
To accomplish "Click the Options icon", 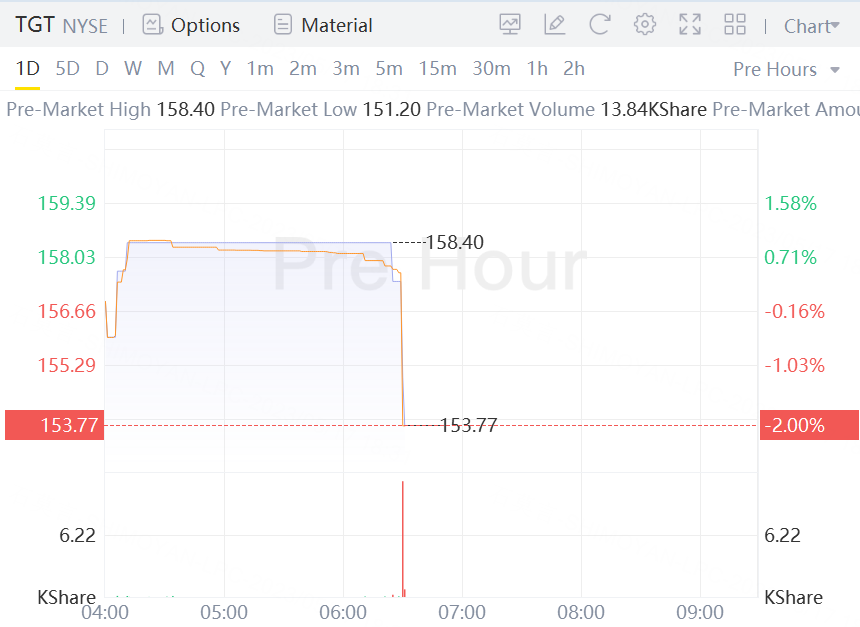I will click(152, 25).
